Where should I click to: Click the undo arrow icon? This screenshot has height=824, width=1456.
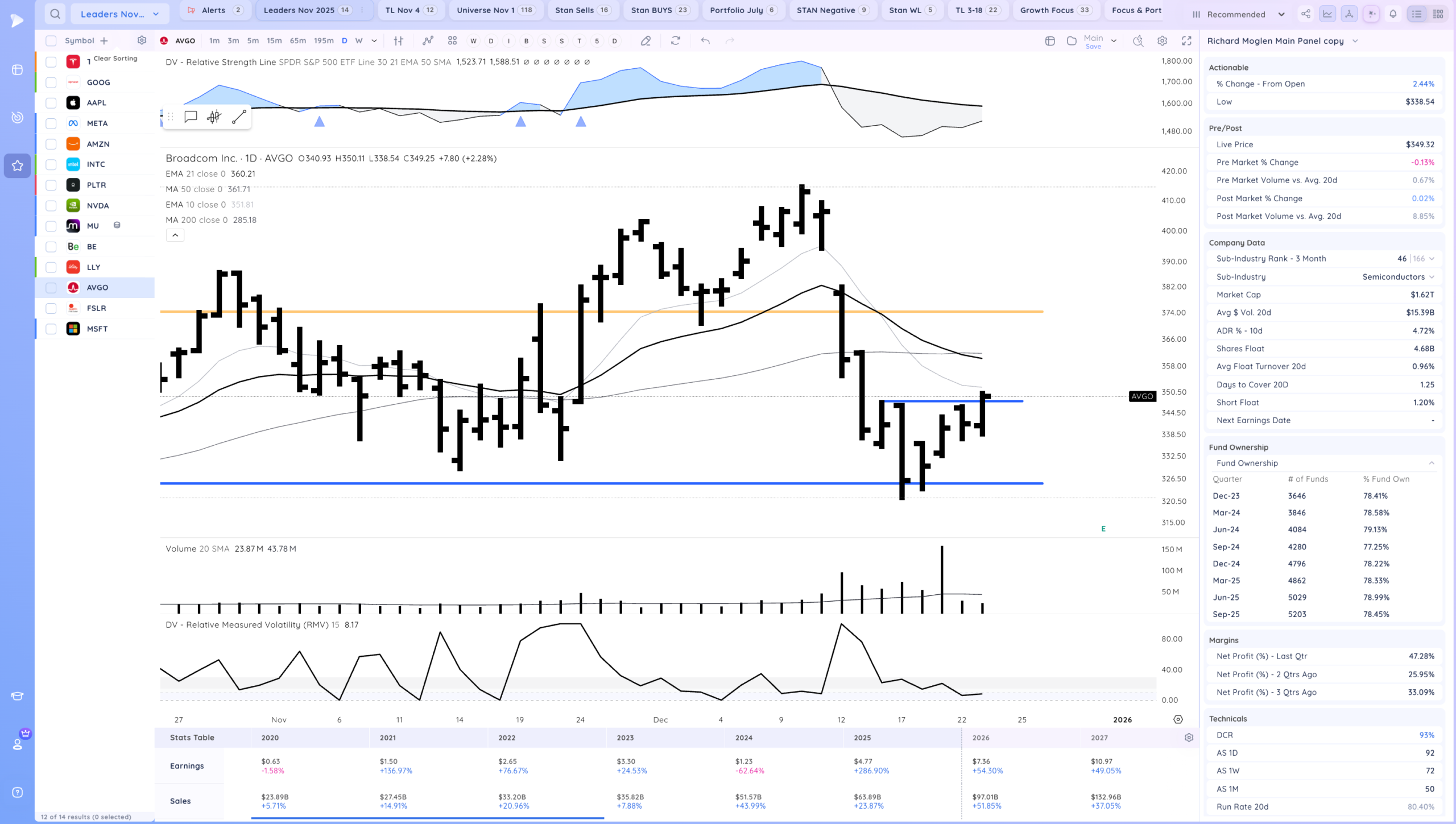(705, 41)
